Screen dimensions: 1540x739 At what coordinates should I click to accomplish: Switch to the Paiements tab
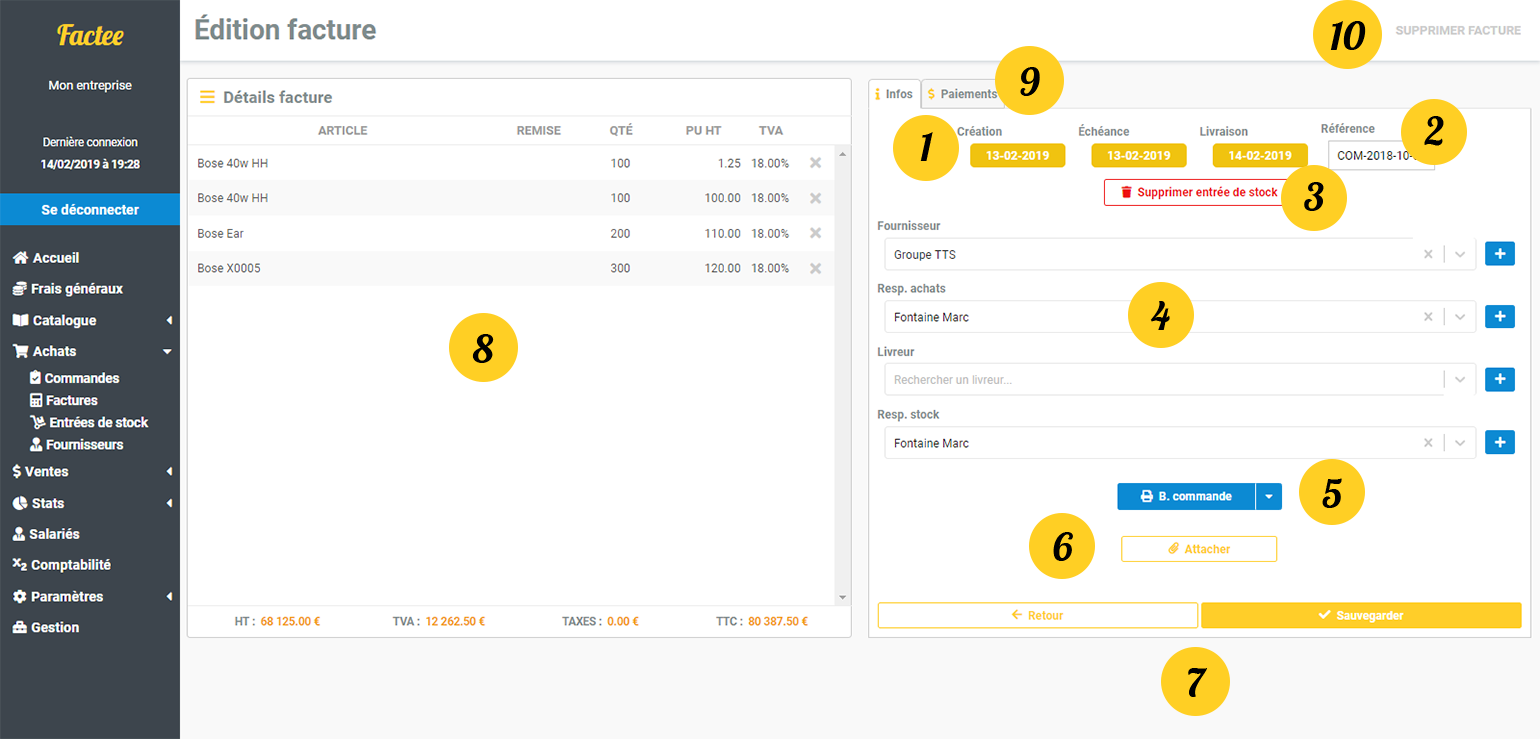(962, 94)
